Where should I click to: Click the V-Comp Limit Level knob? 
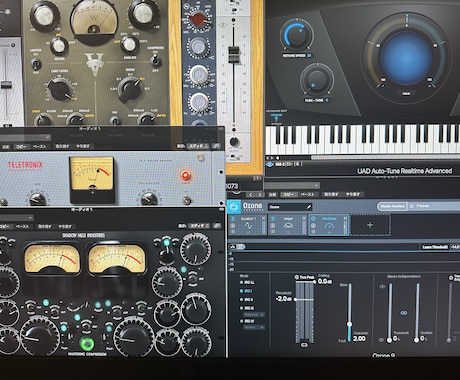point(60,90)
